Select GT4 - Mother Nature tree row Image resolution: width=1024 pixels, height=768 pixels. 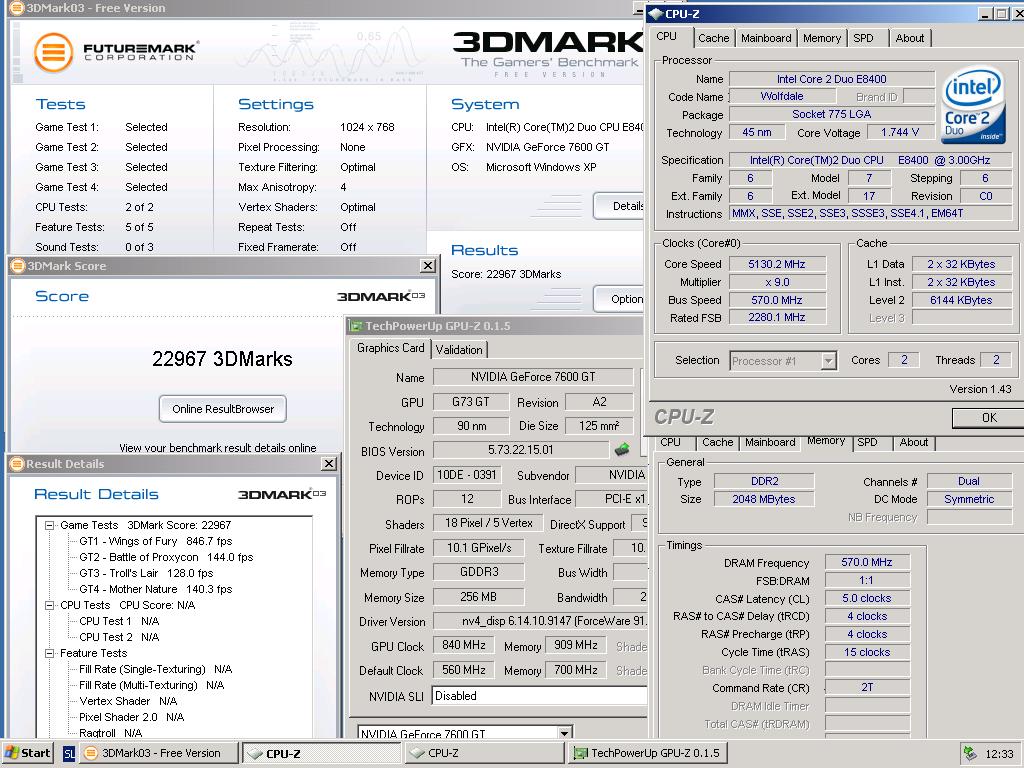tap(155, 589)
